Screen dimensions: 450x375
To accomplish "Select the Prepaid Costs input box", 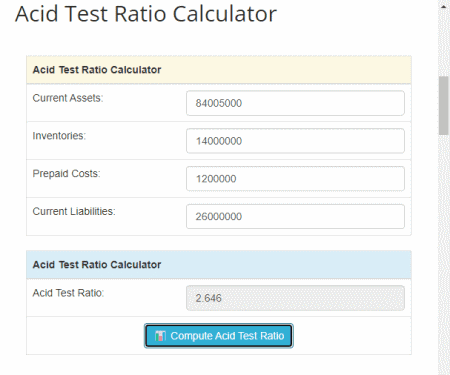I will pyautogui.click(x=295, y=179).
